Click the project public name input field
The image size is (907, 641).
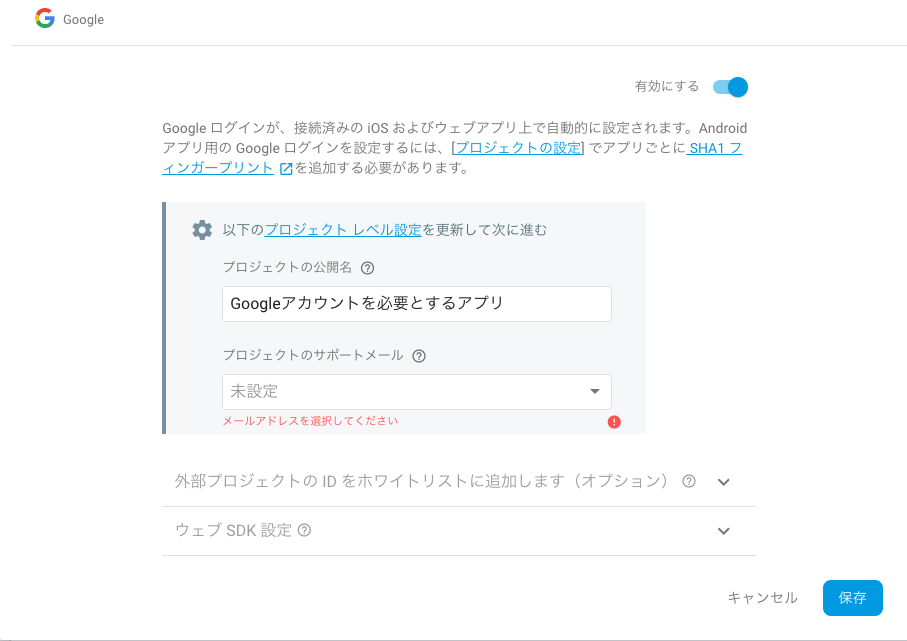coord(416,304)
